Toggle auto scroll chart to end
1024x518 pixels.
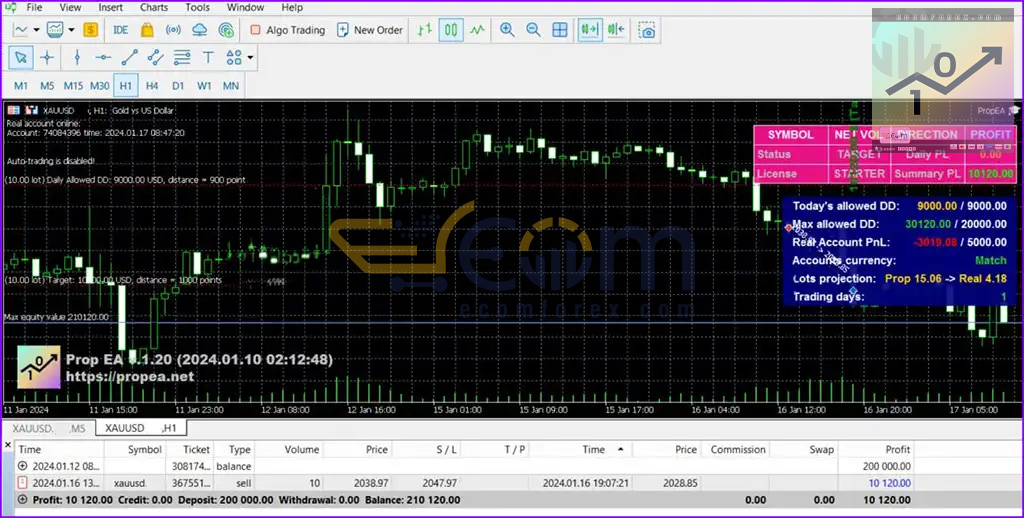590,30
